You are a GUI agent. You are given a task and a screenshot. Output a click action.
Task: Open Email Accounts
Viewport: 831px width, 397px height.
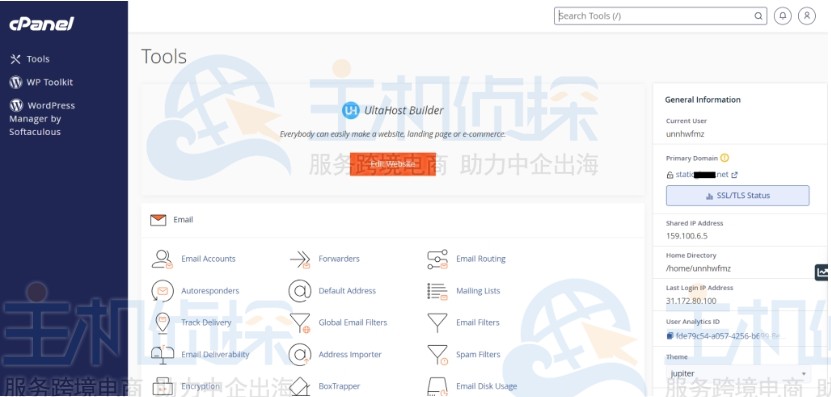point(208,259)
